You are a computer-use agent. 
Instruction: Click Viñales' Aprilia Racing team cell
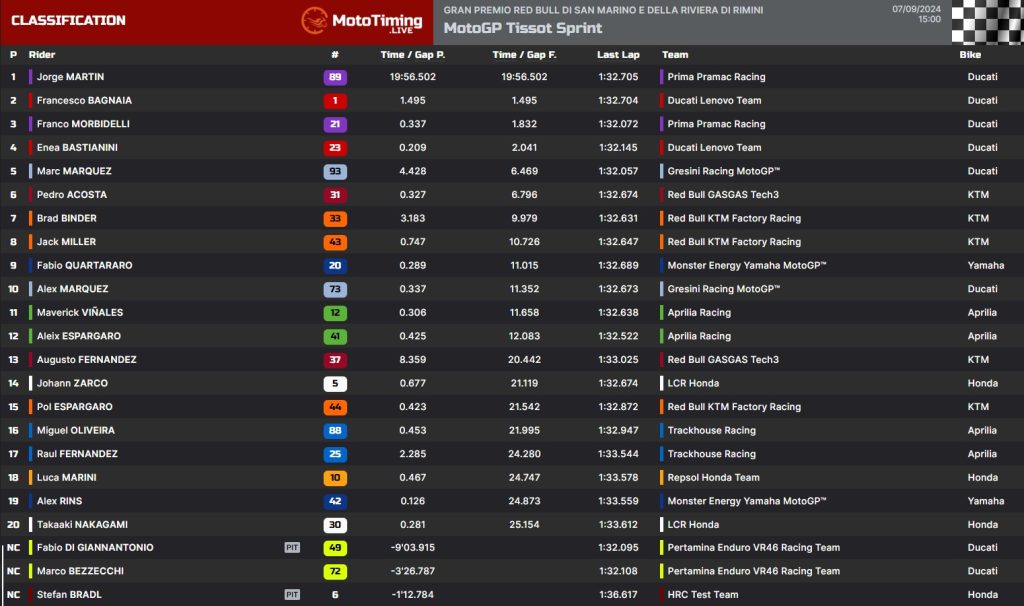pos(699,313)
